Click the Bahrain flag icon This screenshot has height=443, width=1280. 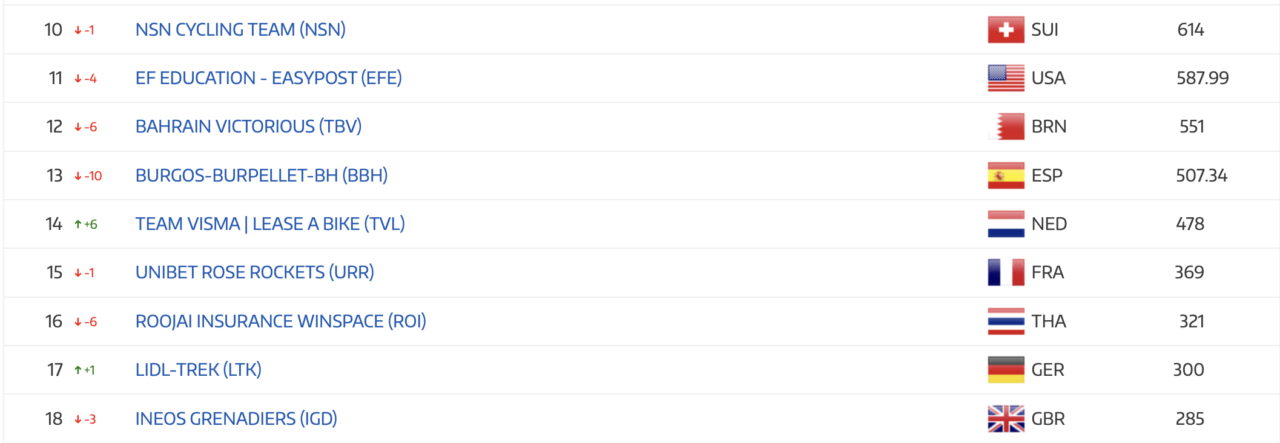(1005, 127)
